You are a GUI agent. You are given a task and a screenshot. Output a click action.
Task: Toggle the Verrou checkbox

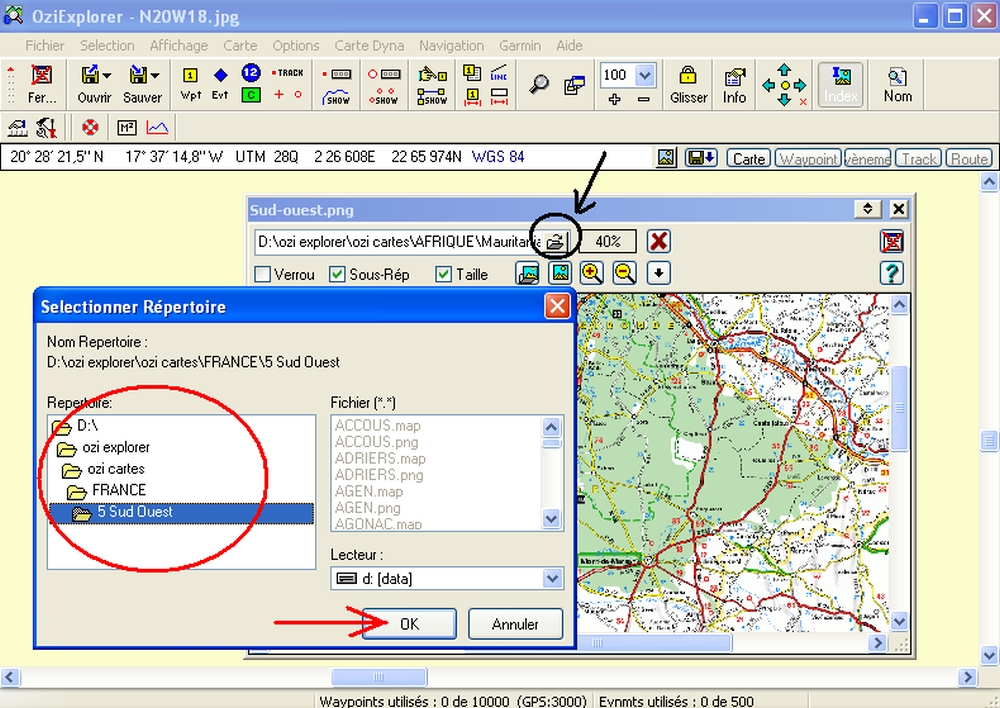263,274
